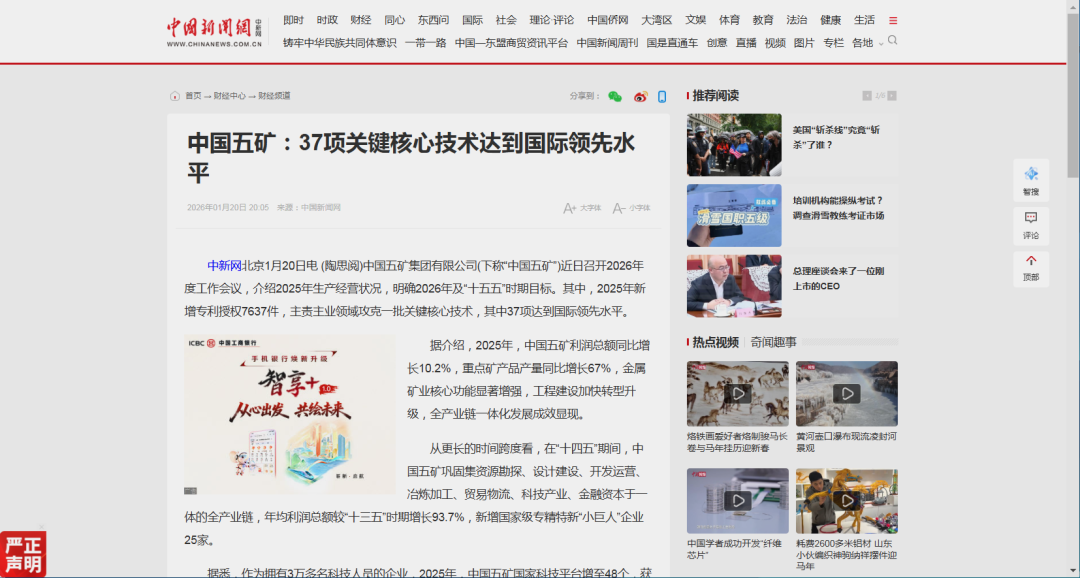Play the 耗费2600多米铝材 video
This screenshot has height=578, width=1080.
point(847,502)
